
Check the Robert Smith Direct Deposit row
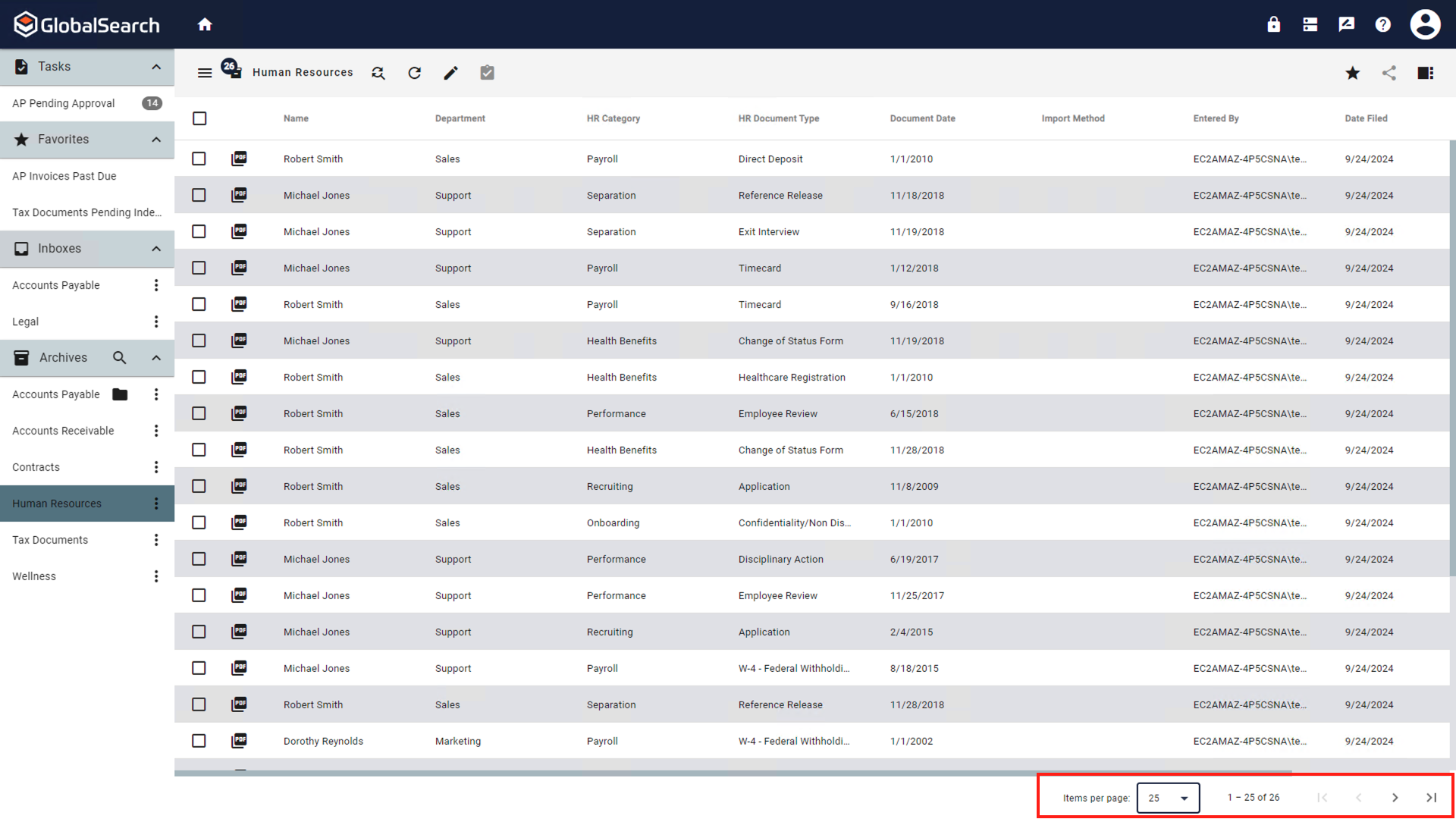(x=199, y=158)
